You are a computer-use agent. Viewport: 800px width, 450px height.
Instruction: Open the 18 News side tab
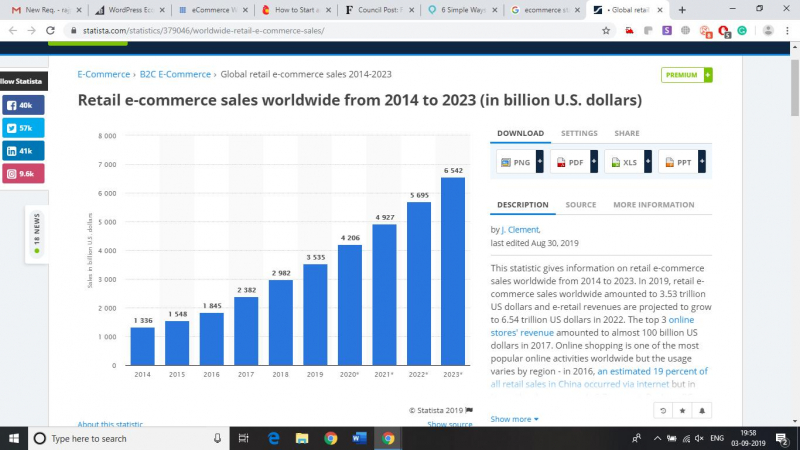(37, 234)
